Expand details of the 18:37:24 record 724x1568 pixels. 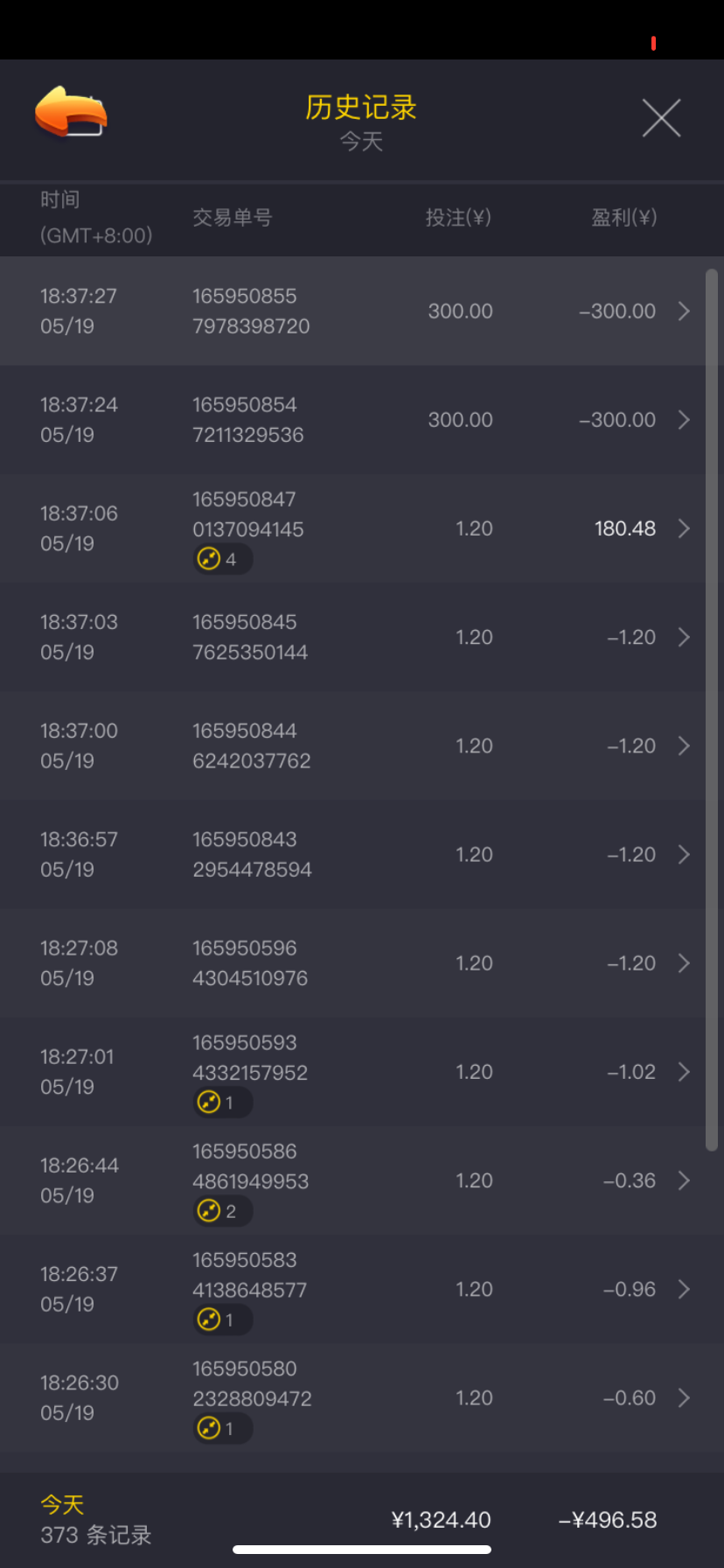coord(684,420)
